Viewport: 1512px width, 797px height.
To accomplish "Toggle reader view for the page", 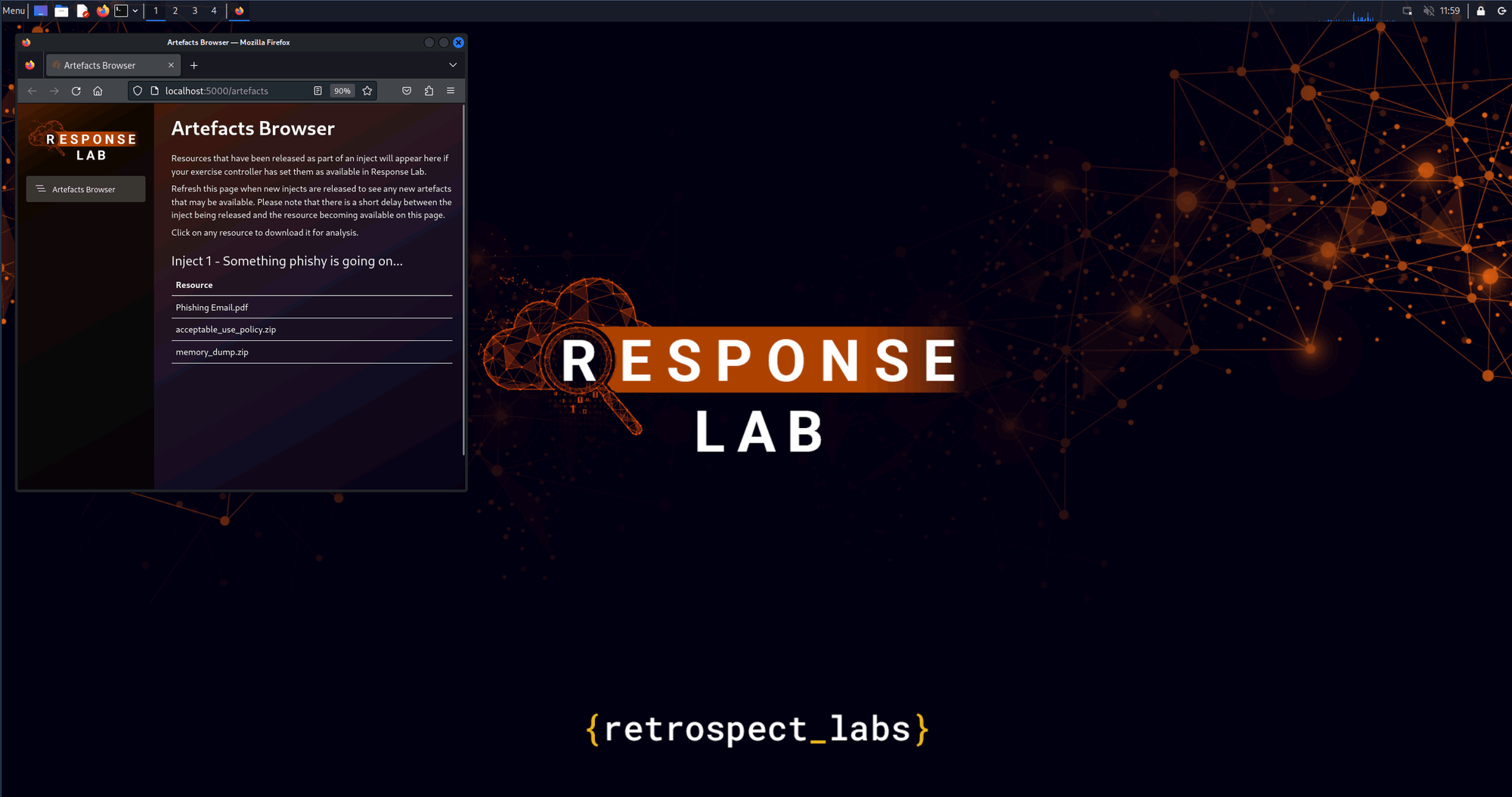I will pyautogui.click(x=317, y=91).
